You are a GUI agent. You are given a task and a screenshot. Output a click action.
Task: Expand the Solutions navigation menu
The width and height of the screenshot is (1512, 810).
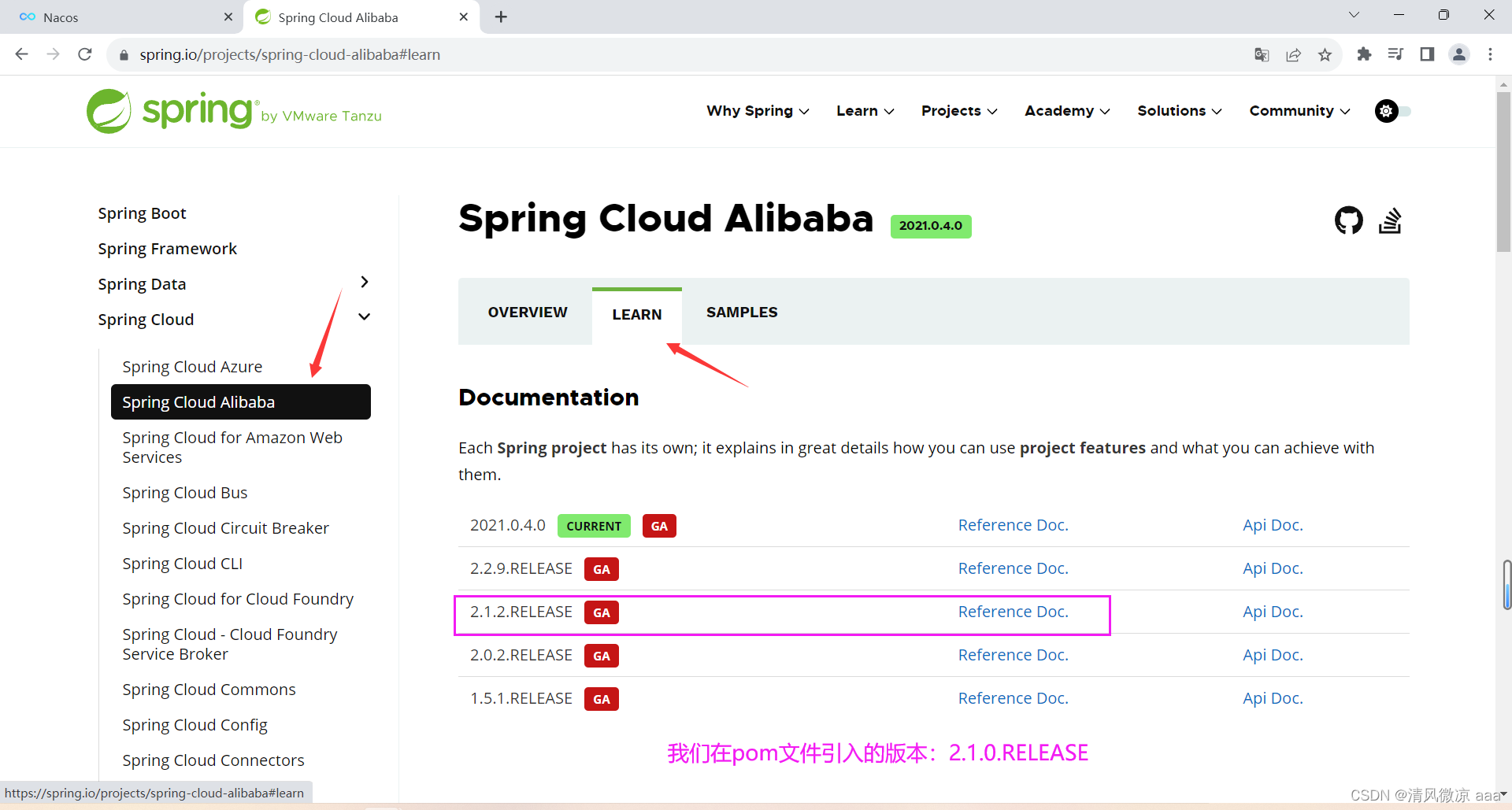(1180, 111)
